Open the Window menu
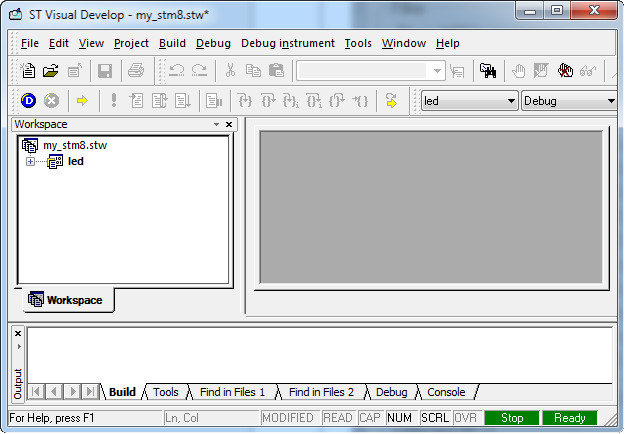The width and height of the screenshot is (625, 434). coord(404,43)
